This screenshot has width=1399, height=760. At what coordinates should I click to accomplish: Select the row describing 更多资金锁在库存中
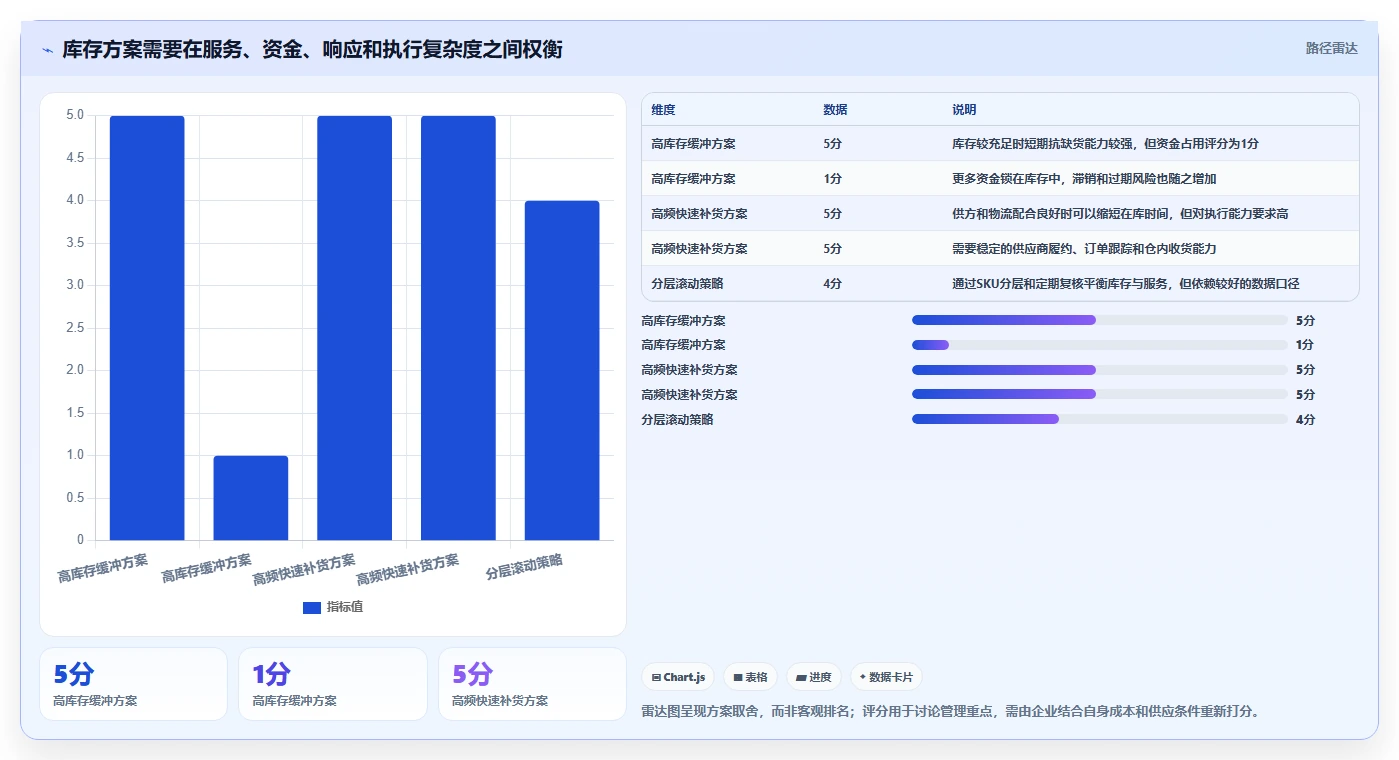coord(1000,178)
